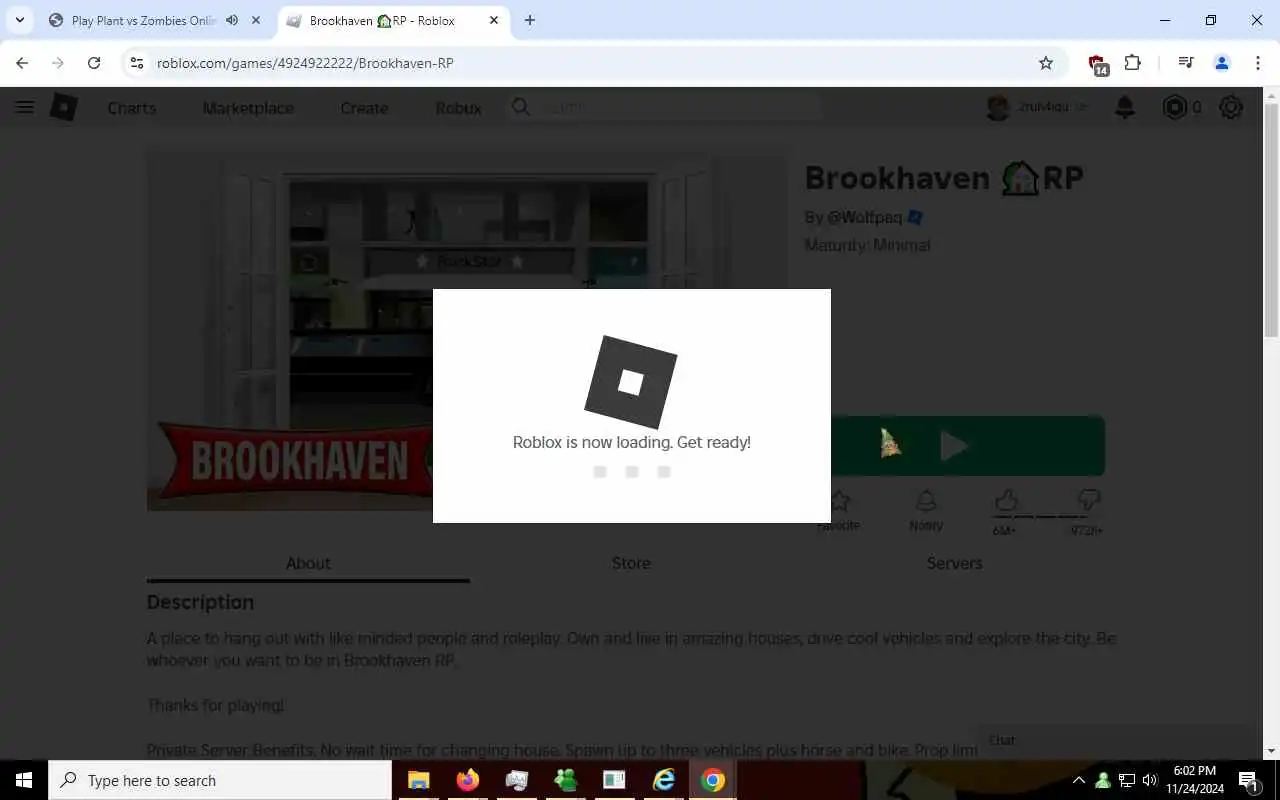The image size is (1280, 800).
Task: Open the Chrome profile avatar
Action: point(1221,63)
